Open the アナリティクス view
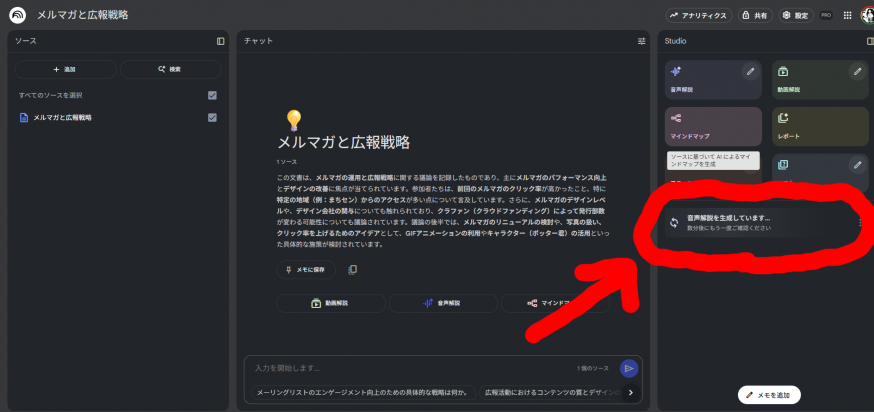 (x=700, y=15)
